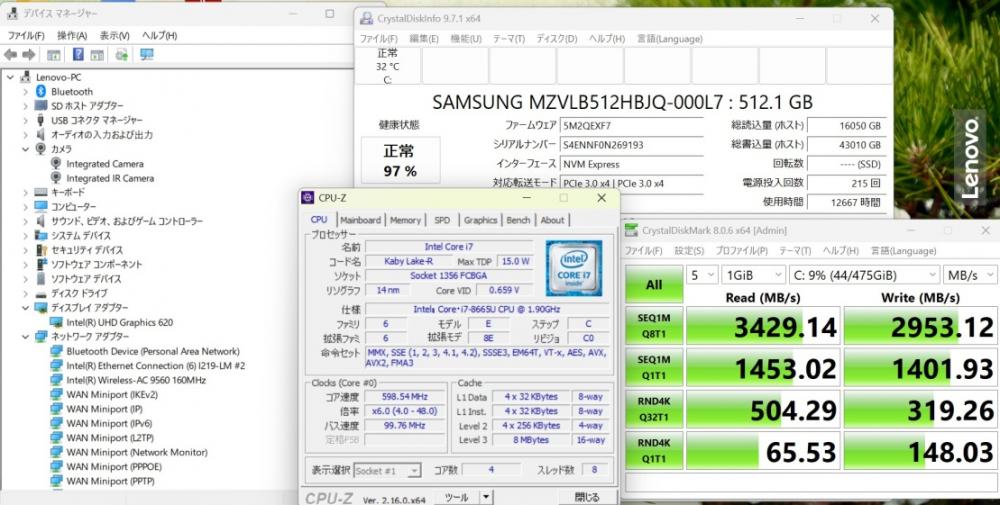Expand the Bluetooth device category

26,92
